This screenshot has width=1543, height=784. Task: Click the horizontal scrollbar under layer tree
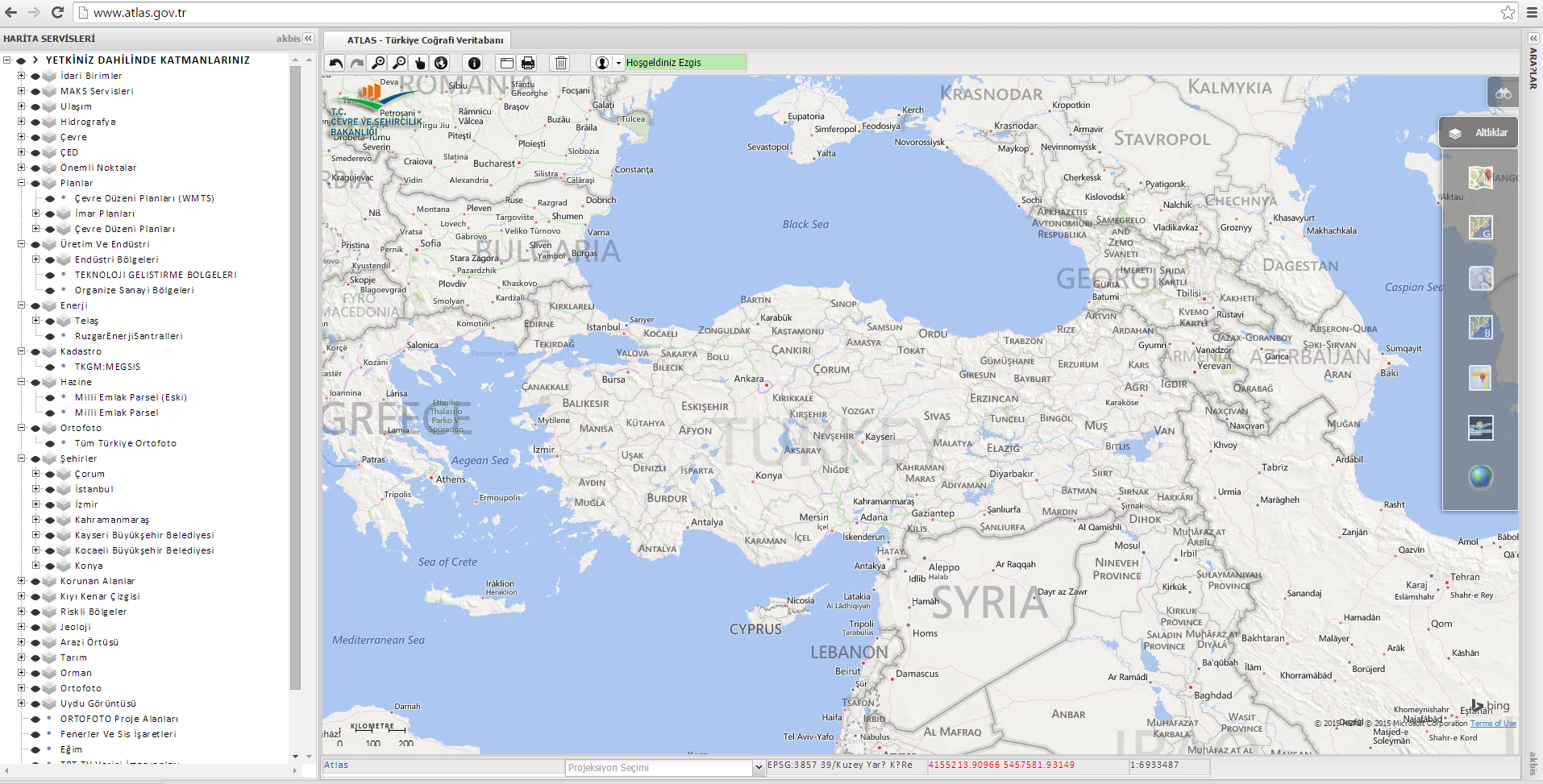149,771
